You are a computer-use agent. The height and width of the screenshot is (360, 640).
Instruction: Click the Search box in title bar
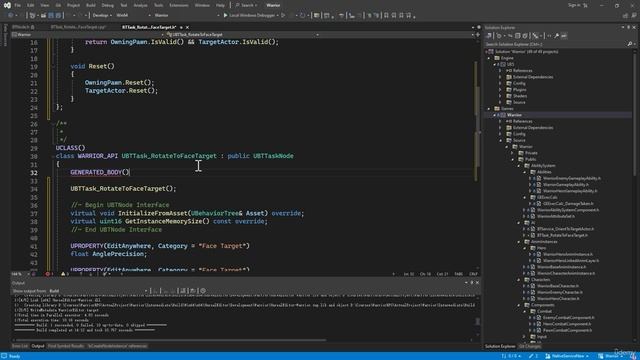[247, 5]
